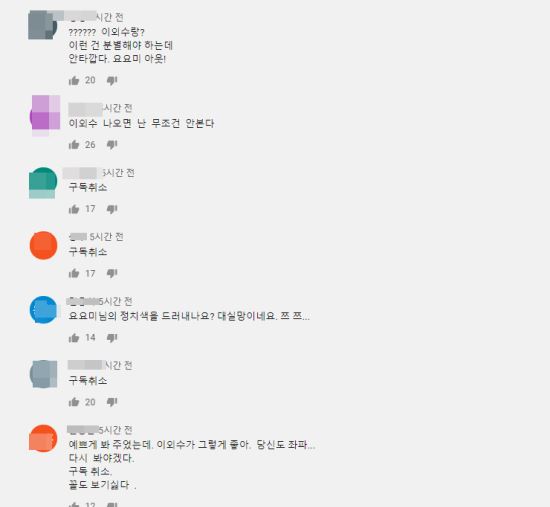
Task: Like the 구독취소 comment by gray avatar
Action: [74, 402]
